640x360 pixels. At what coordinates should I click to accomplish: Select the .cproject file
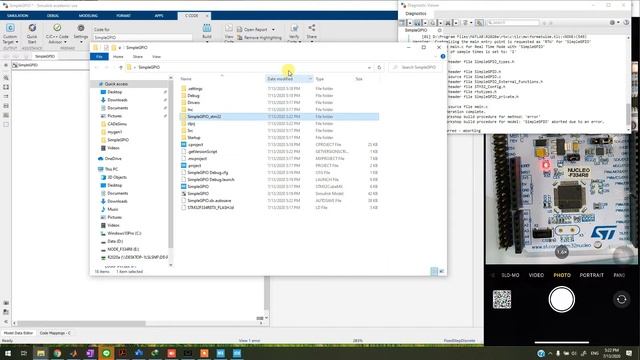196,144
